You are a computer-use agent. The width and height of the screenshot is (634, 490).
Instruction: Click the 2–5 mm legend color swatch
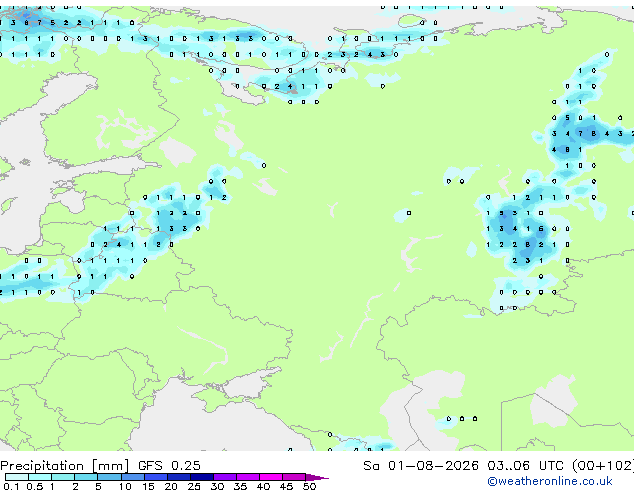[x=86, y=477]
